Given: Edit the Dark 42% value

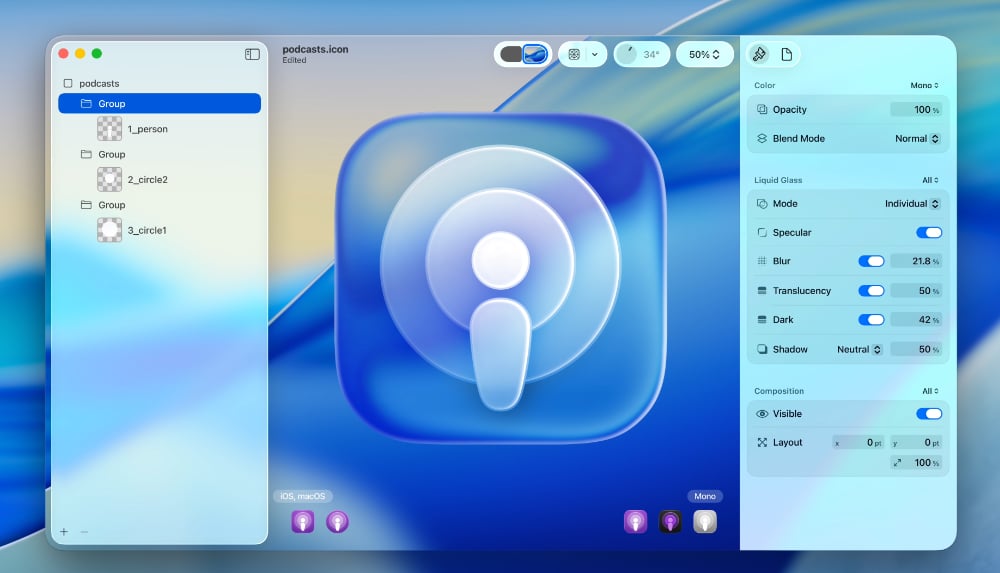Looking at the screenshot, I should point(916,320).
